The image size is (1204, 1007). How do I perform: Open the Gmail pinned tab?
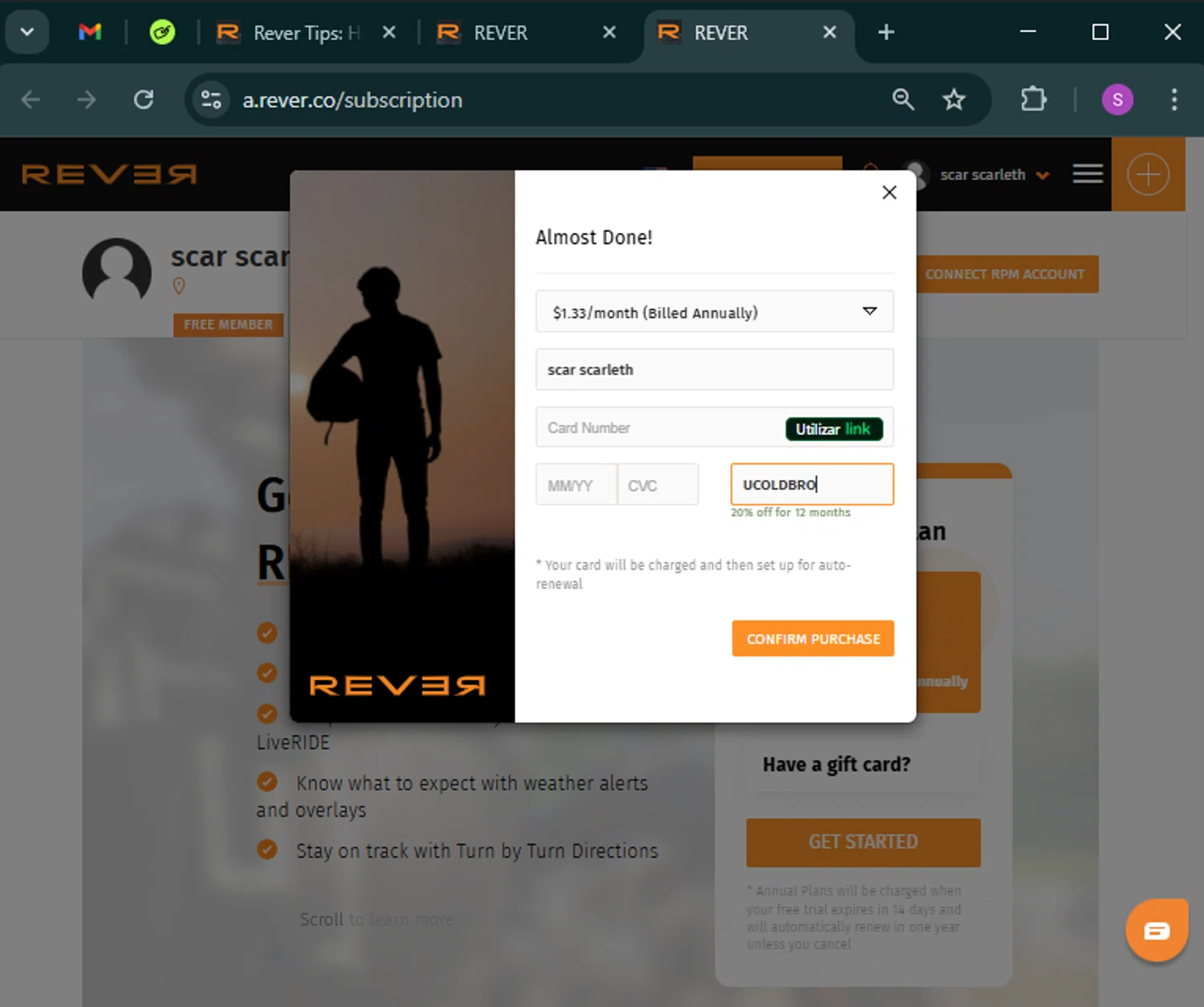(90, 32)
